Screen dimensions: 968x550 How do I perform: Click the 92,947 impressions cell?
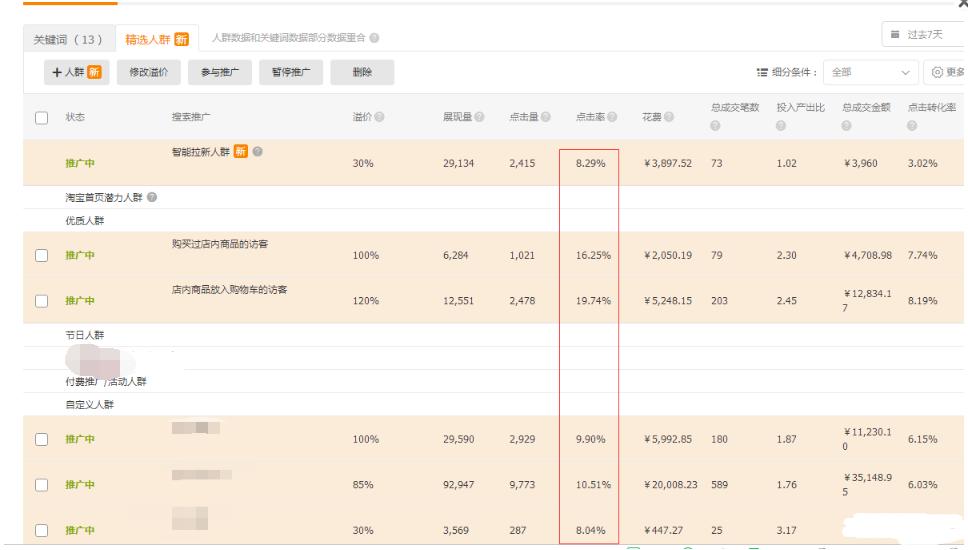coord(459,485)
